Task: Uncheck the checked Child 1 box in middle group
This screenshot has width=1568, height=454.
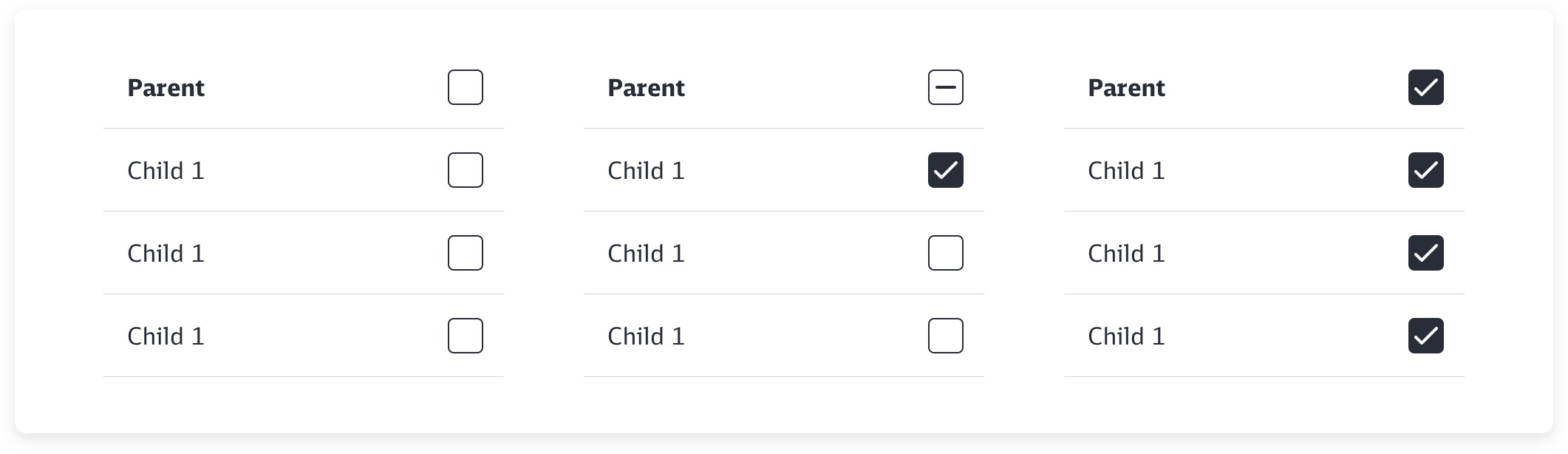Action: pyautogui.click(x=946, y=170)
